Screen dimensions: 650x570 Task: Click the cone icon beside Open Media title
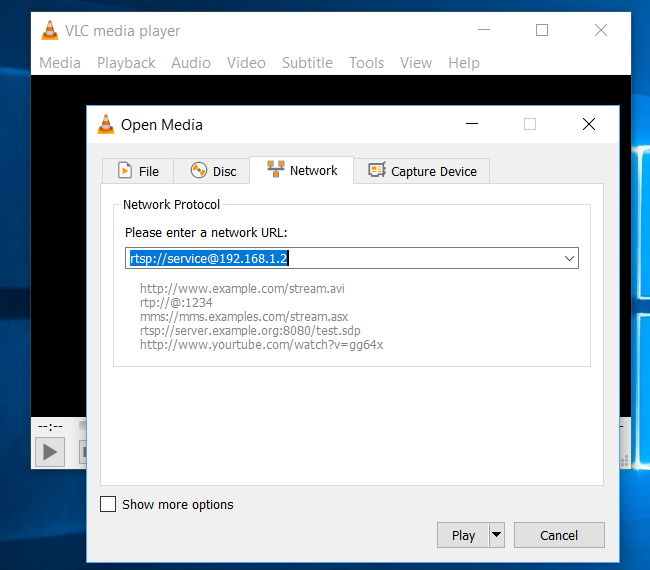click(x=105, y=125)
